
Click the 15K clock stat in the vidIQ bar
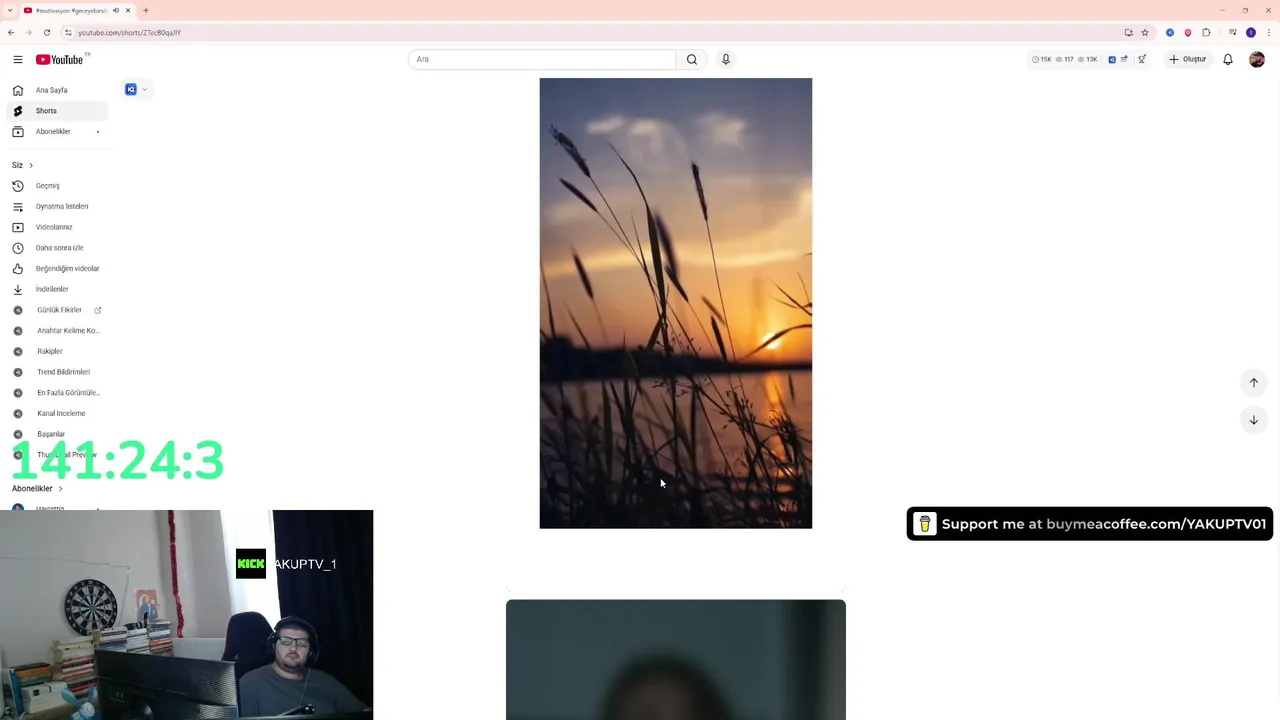click(x=1042, y=59)
